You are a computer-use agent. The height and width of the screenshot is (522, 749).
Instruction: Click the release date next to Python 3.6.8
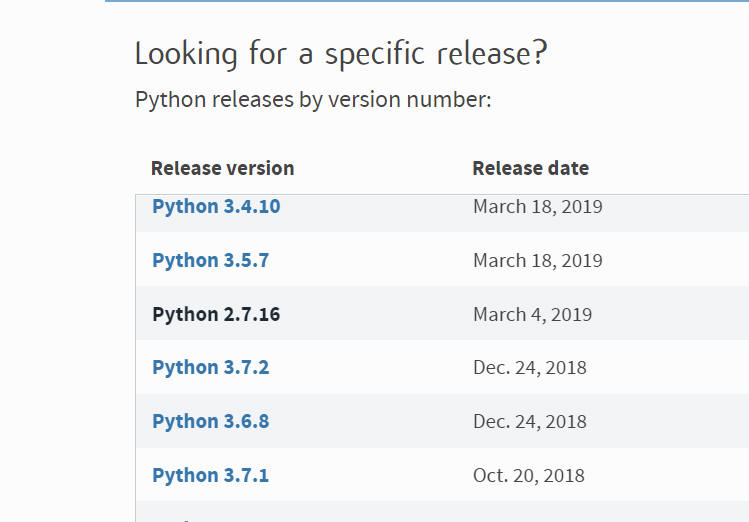click(x=529, y=421)
